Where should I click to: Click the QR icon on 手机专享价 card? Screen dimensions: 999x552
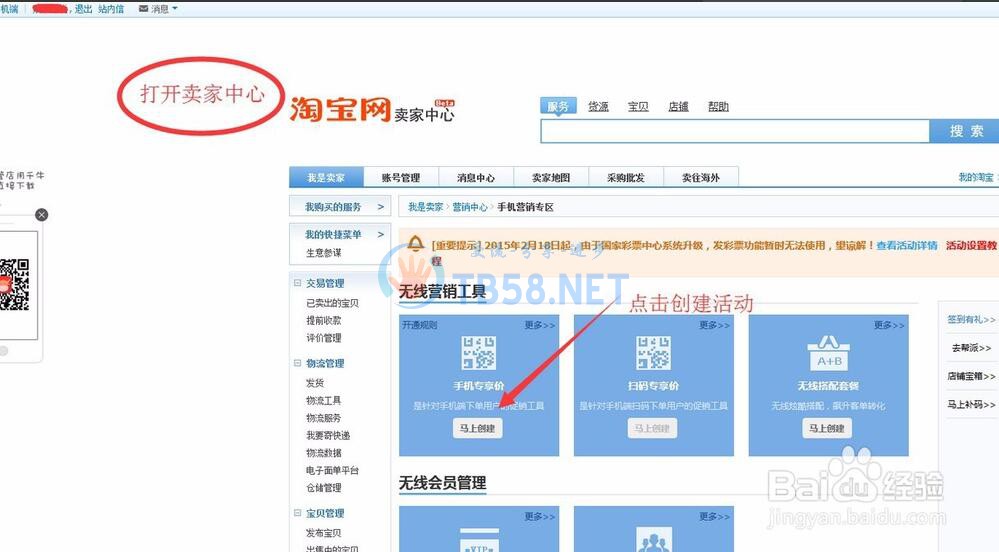coord(479,353)
